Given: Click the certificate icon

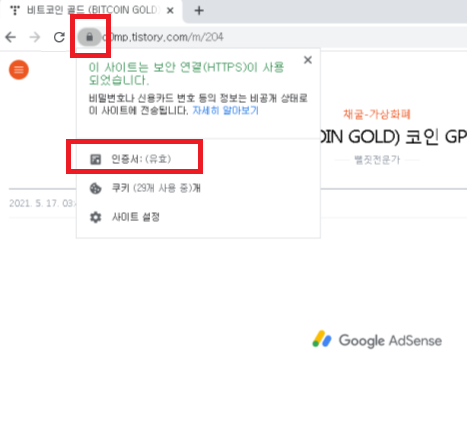Looking at the screenshot, I should [96, 159].
